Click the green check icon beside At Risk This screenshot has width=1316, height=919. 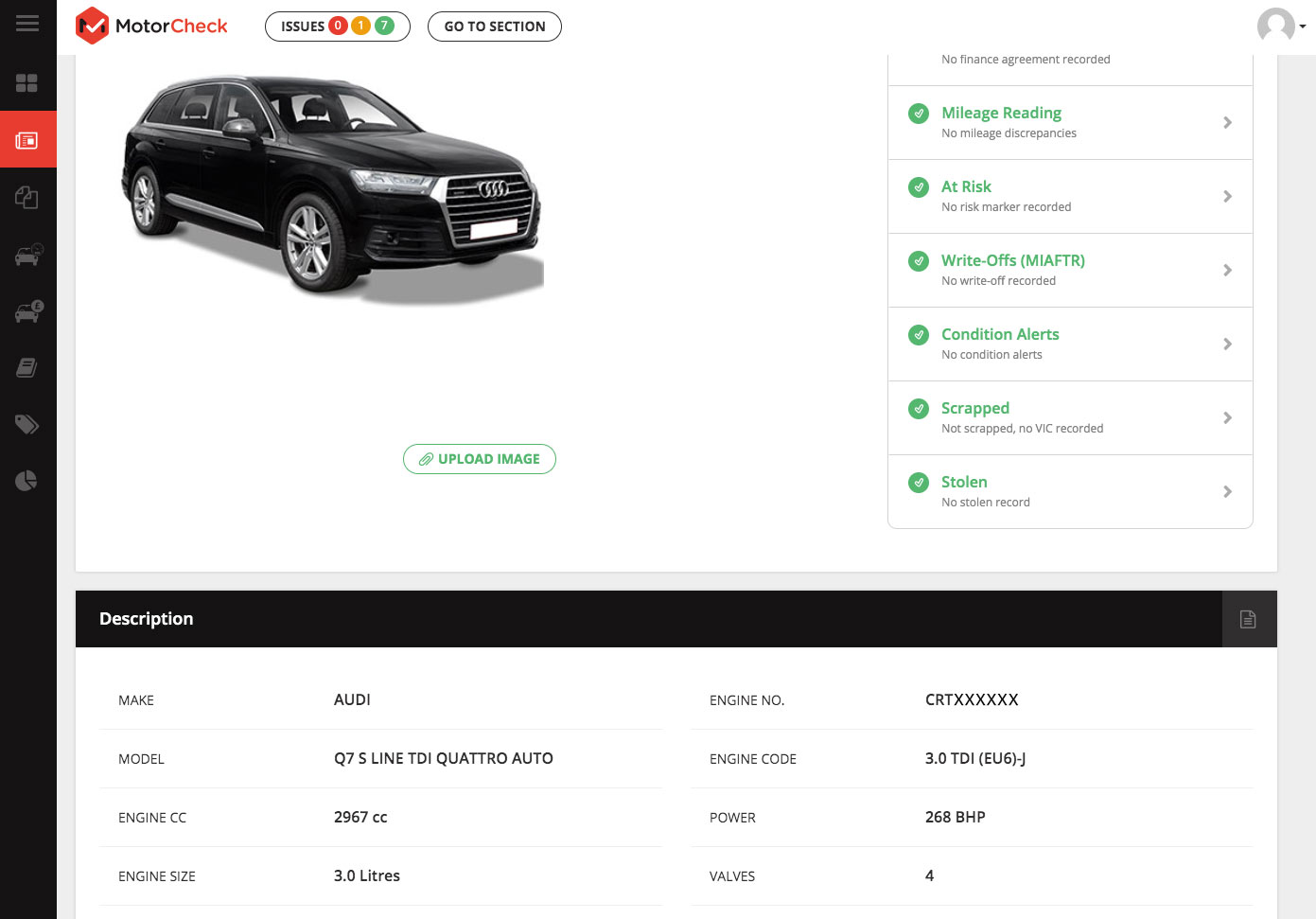(x=919, y=187)
